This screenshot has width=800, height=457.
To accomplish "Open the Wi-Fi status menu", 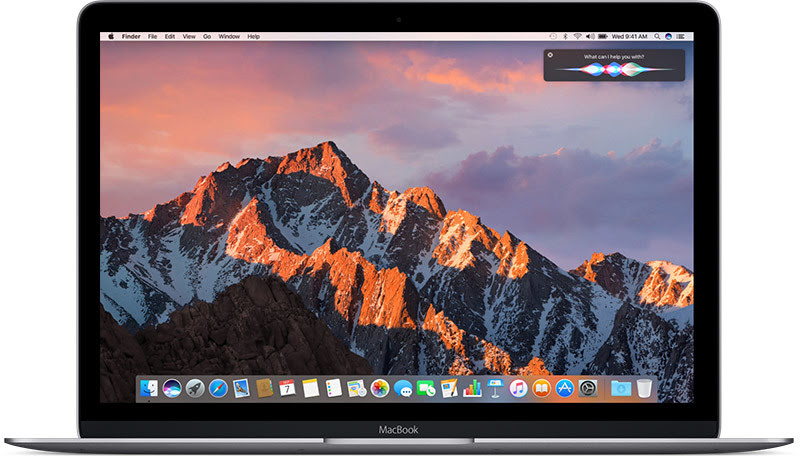I will 578,36.
